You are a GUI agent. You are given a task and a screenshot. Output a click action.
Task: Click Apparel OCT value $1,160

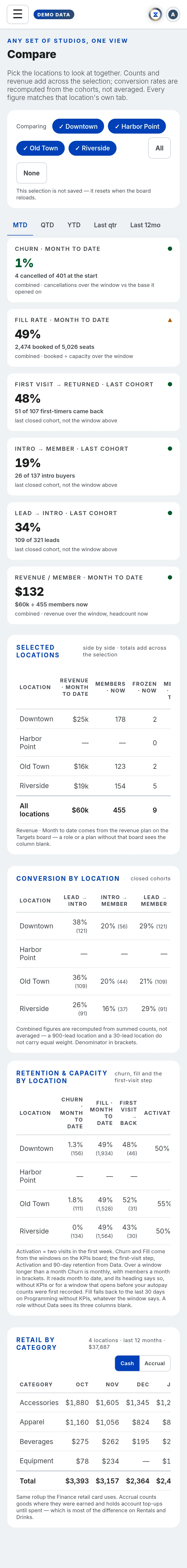click(77, 1423)
